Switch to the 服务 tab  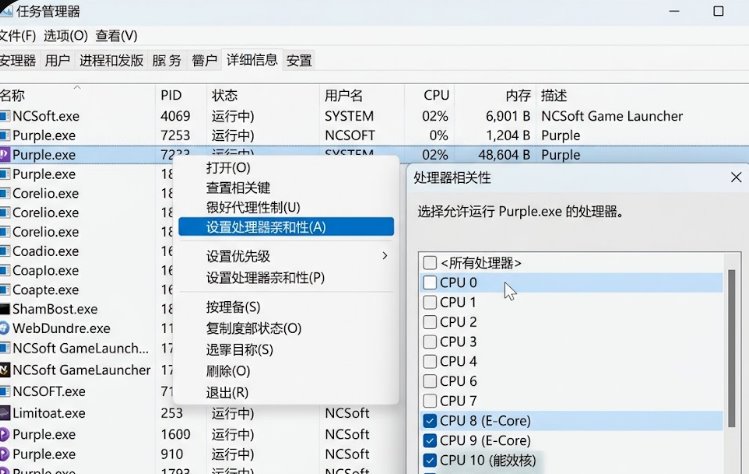click(x=167, y=60)
